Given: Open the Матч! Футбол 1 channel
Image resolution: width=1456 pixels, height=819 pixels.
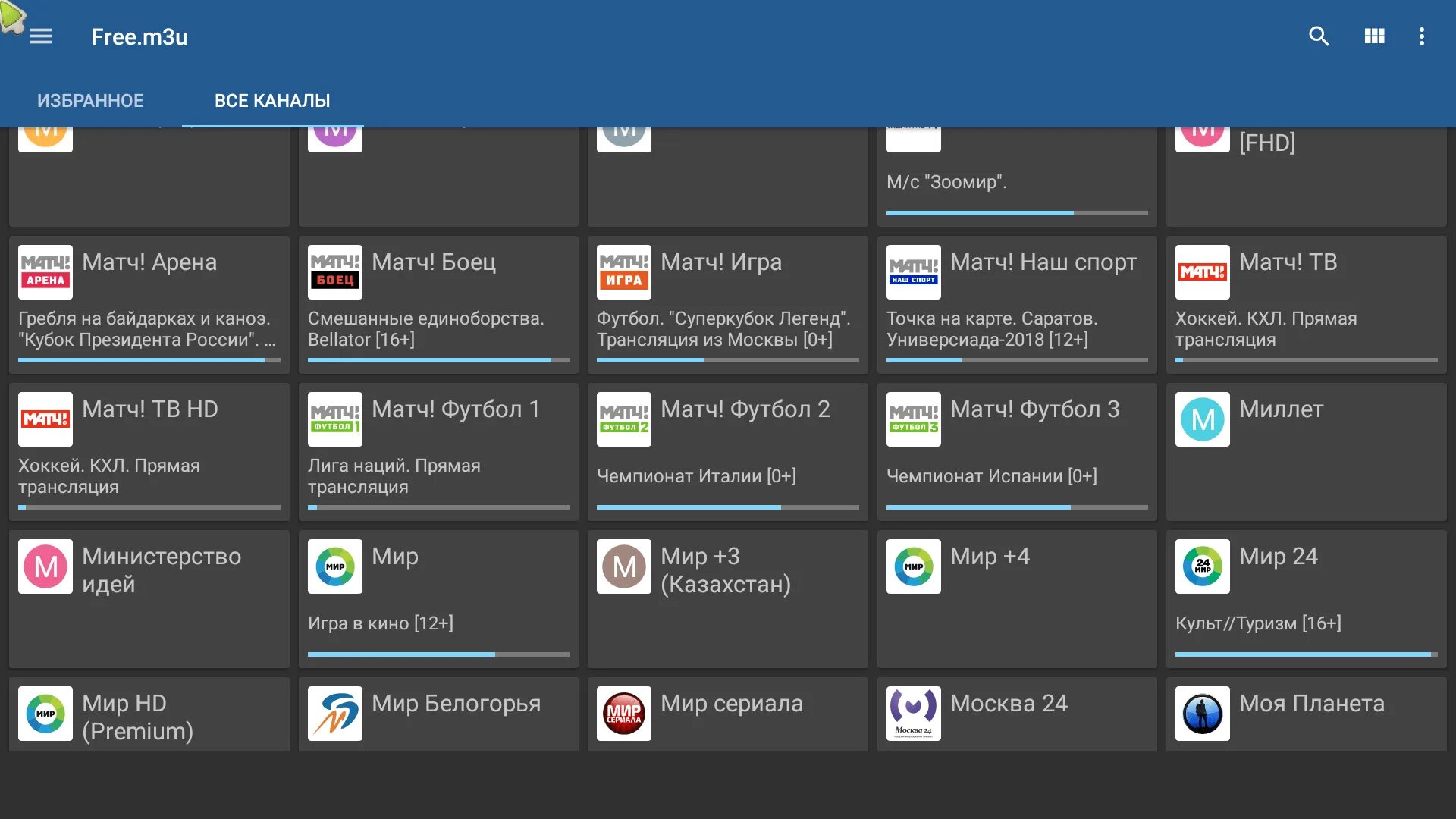Looking at the screenshot, I should 438,451.
